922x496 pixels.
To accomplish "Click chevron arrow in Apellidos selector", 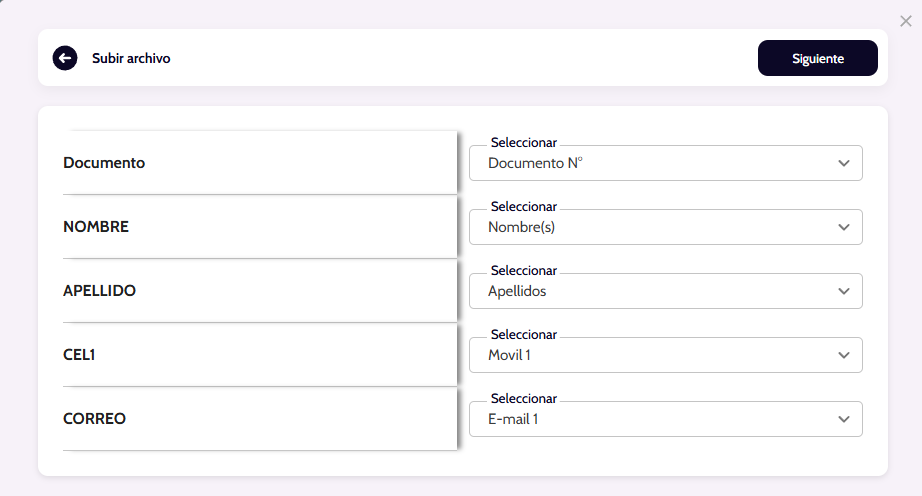I will coord(844,291).
